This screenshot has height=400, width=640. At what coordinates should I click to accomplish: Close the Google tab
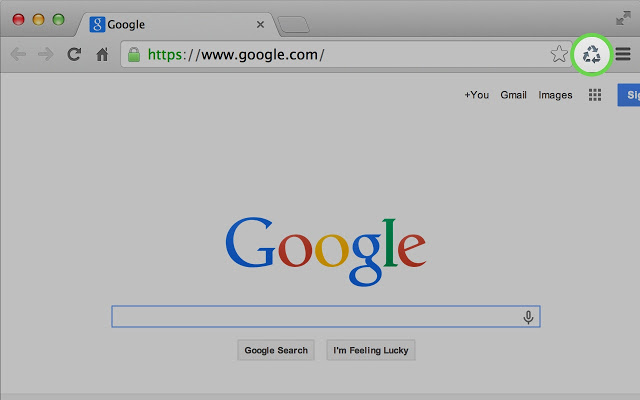click(x=260, y=25)
